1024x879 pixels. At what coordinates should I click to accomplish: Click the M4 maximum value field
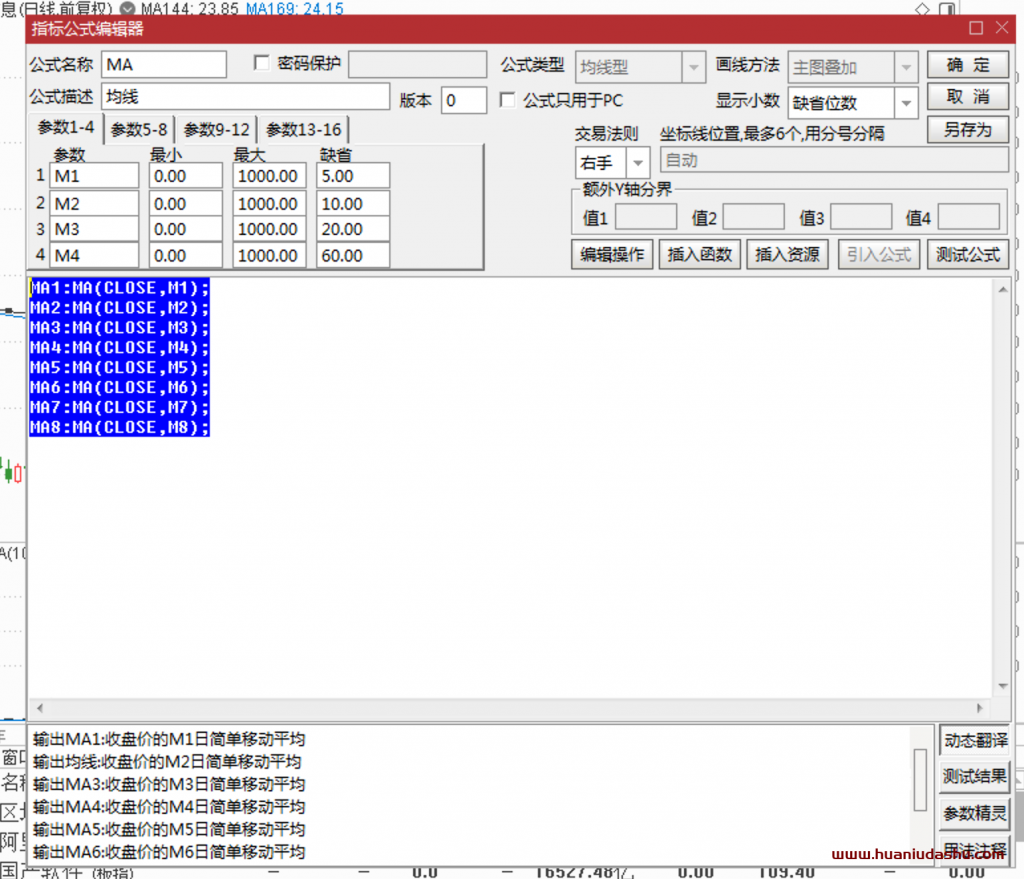tap(269, 255)
